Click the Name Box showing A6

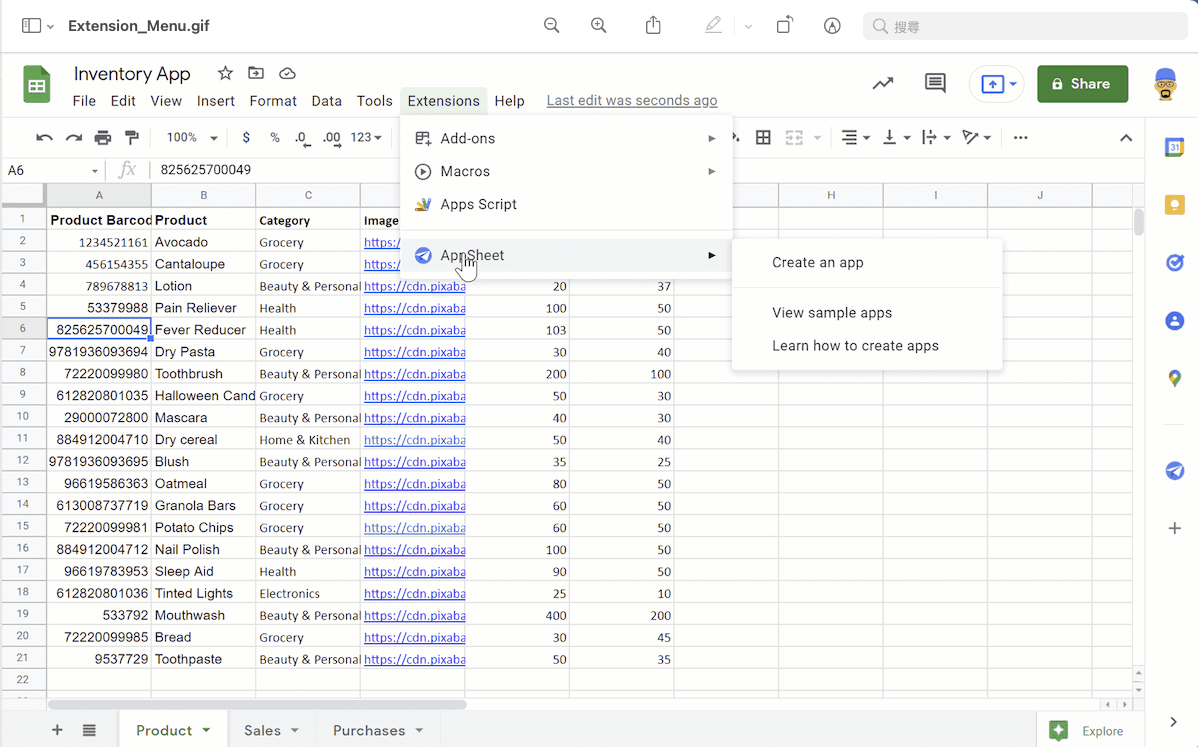[x=50, y=170]
